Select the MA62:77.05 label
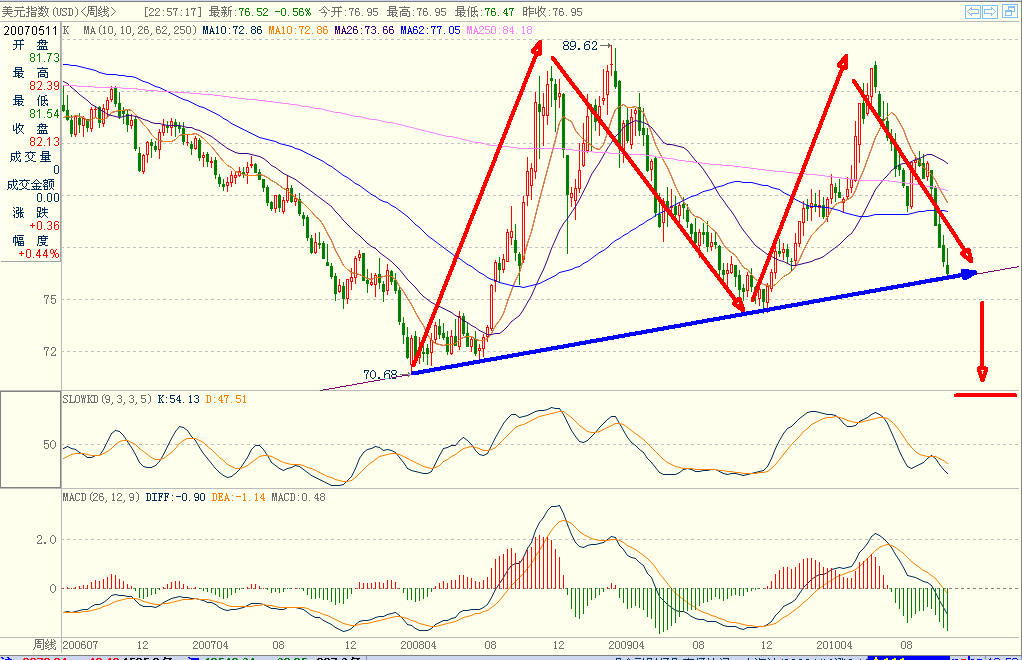This screenshot has height=660, width=1022. tap(430, 30)
